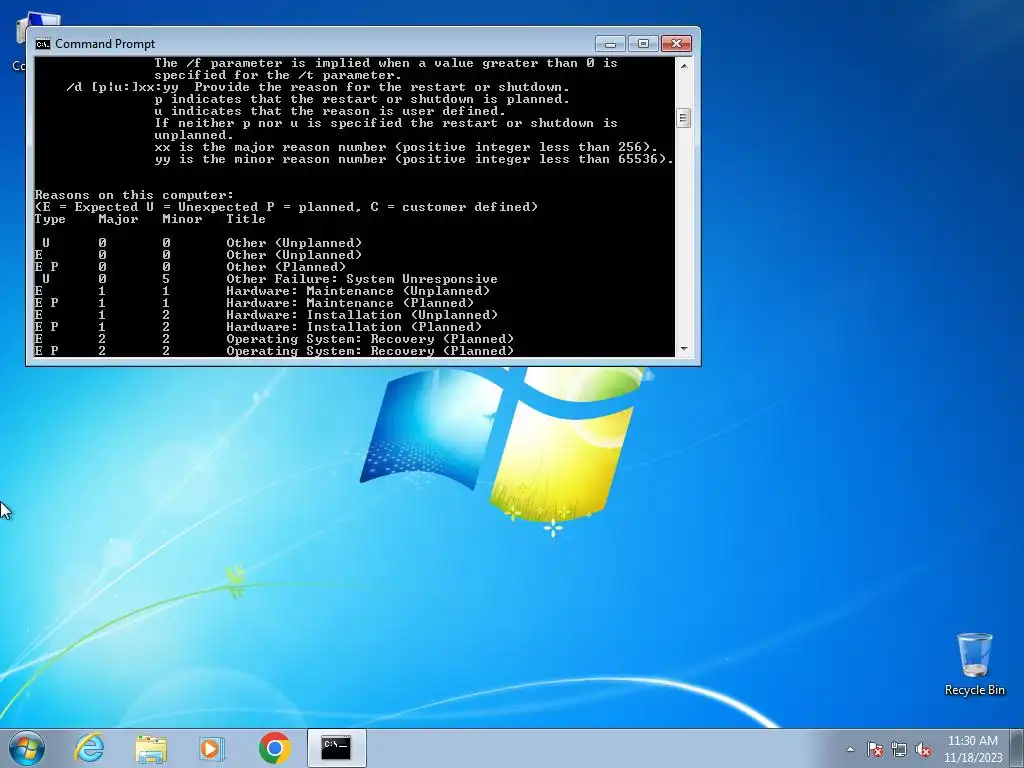Click the Command Prompt title bar system icon
Viewport: 1024px width, 768px height.
coord(43,44)
